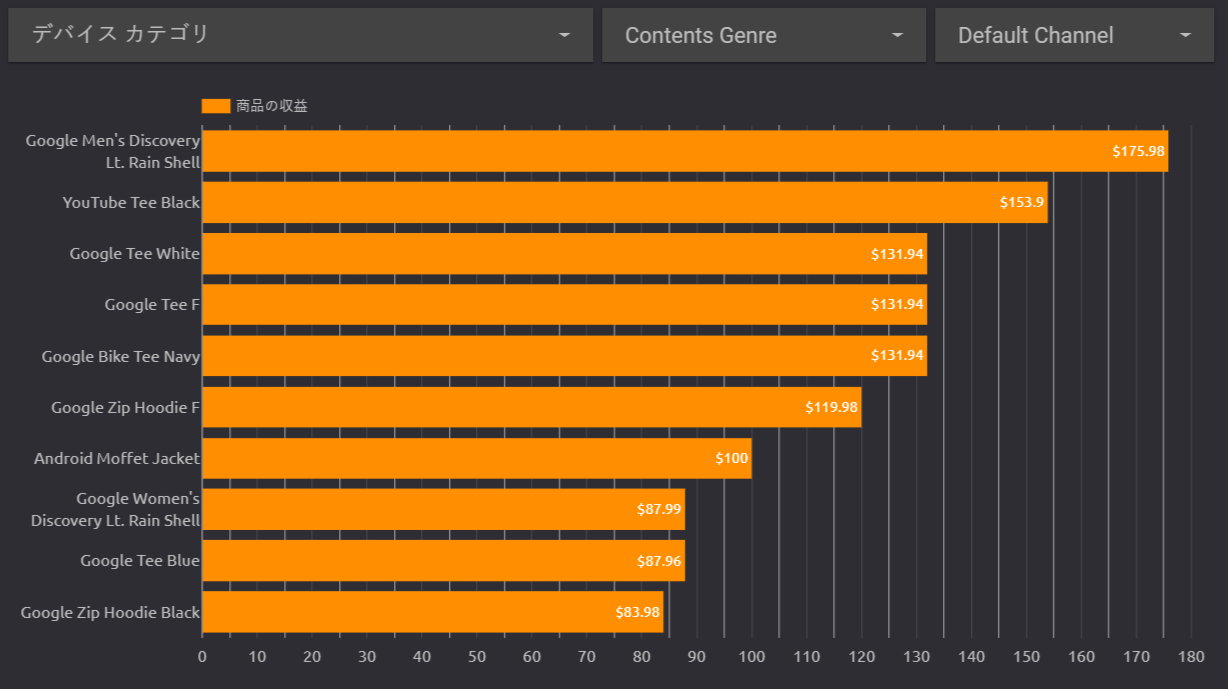Select the Google Men's Discovery Lt. Rain Shell bar
1228x689 pixels.
pyautogui.click(x=685, y=151)
